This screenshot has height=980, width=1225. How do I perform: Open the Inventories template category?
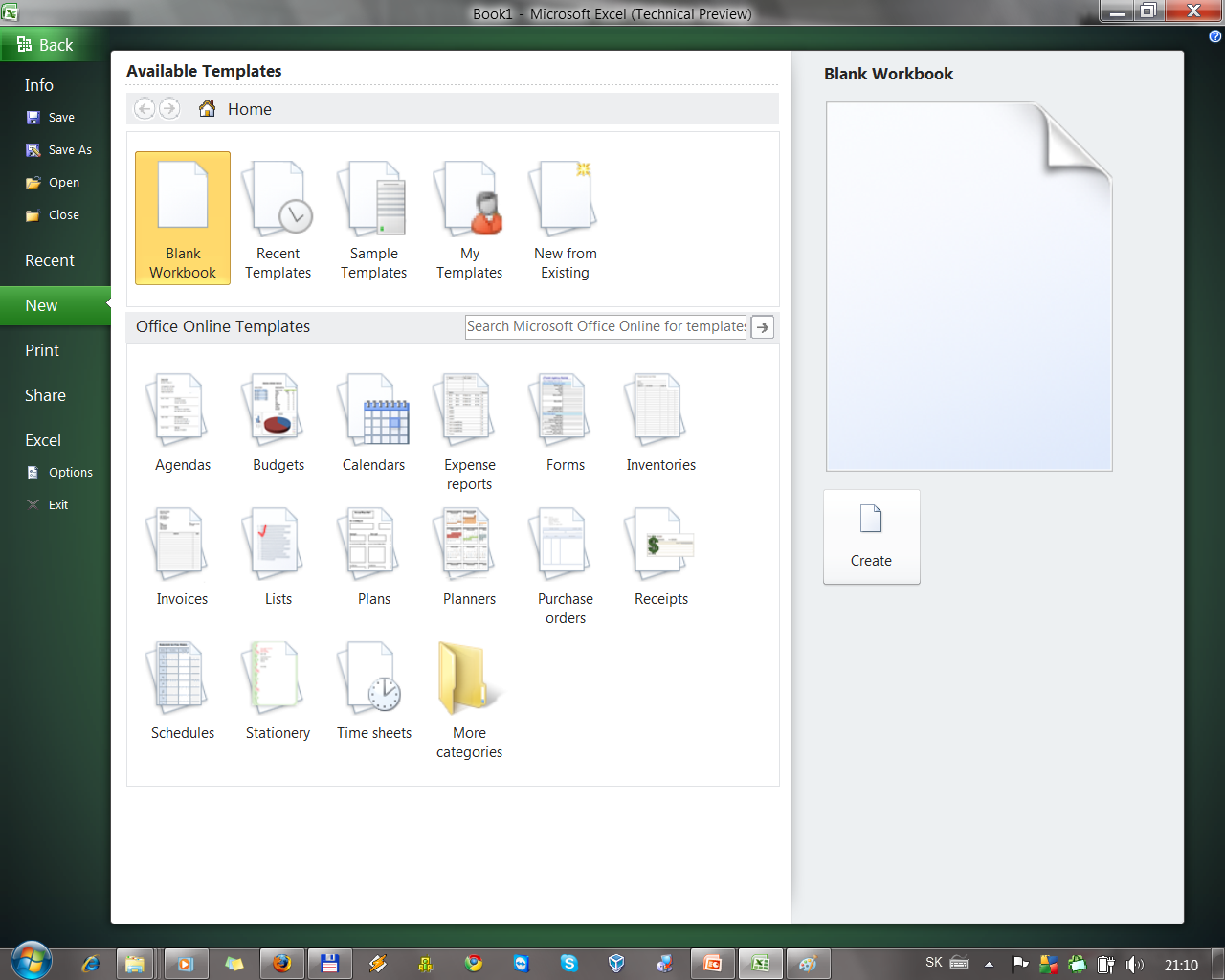pos(661,423)
